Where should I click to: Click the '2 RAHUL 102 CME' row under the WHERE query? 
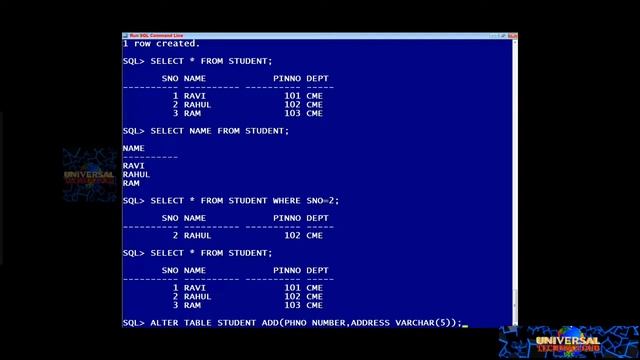click(248, 236)
